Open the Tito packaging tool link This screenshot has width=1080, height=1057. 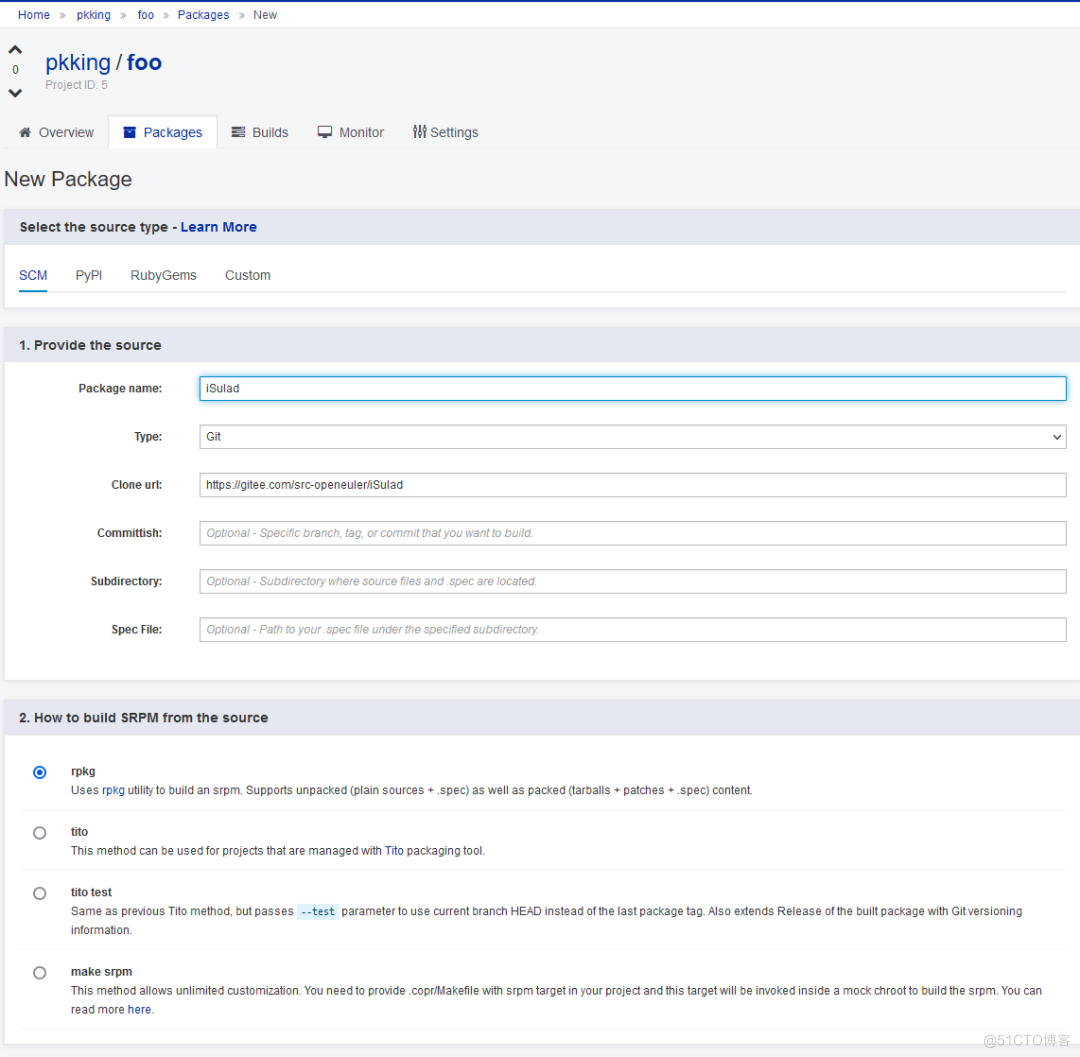point(394,851)
